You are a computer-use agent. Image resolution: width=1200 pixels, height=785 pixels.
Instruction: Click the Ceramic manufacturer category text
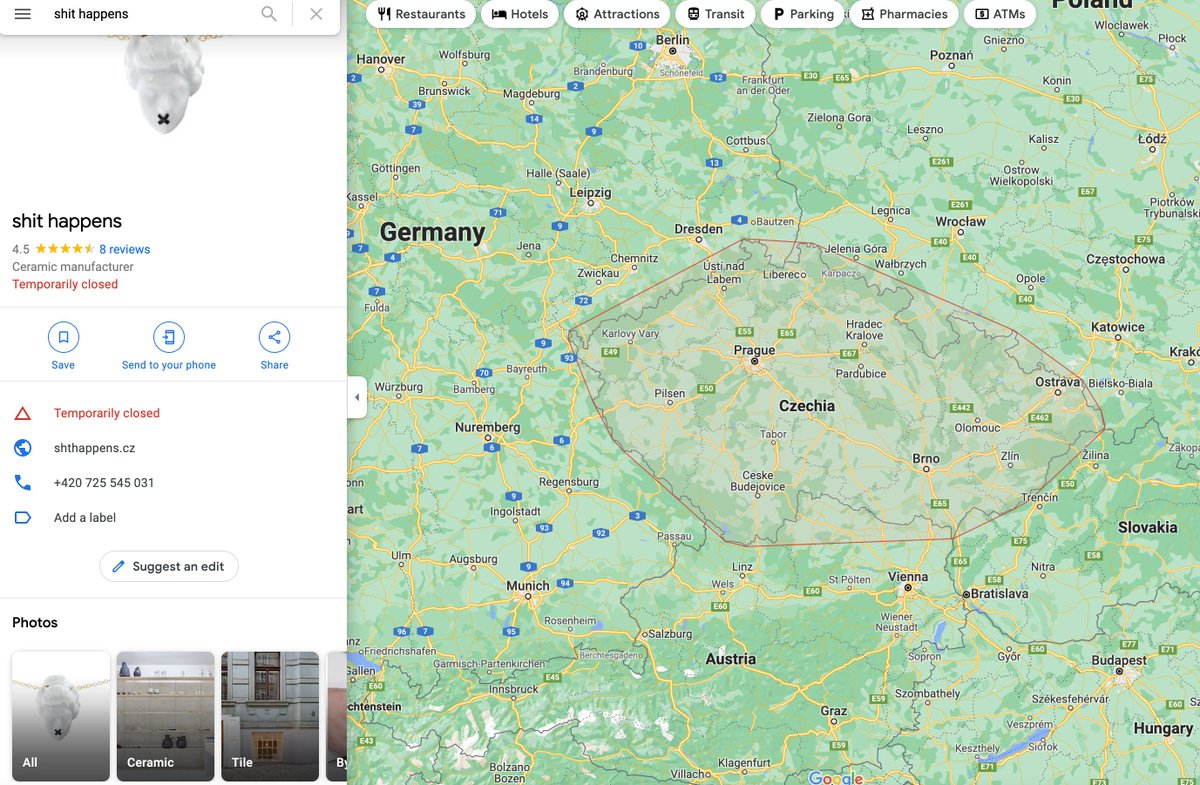tap(73, 267)
